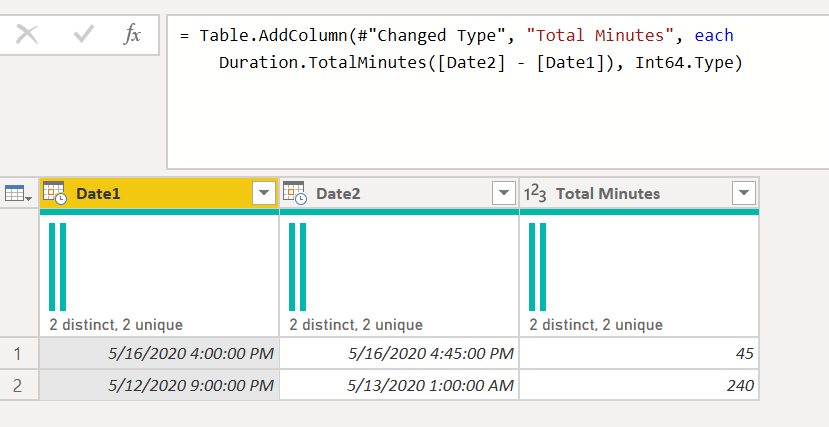
Task: Select row 2 by its row number
Action: [x=19, y=385]
